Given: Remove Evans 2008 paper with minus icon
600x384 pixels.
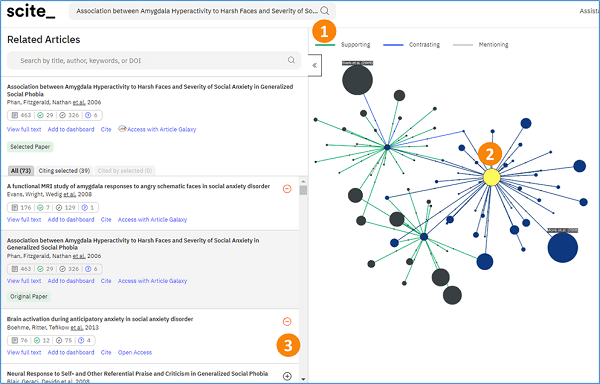Looking at the screenshot, I should (287, 189).
